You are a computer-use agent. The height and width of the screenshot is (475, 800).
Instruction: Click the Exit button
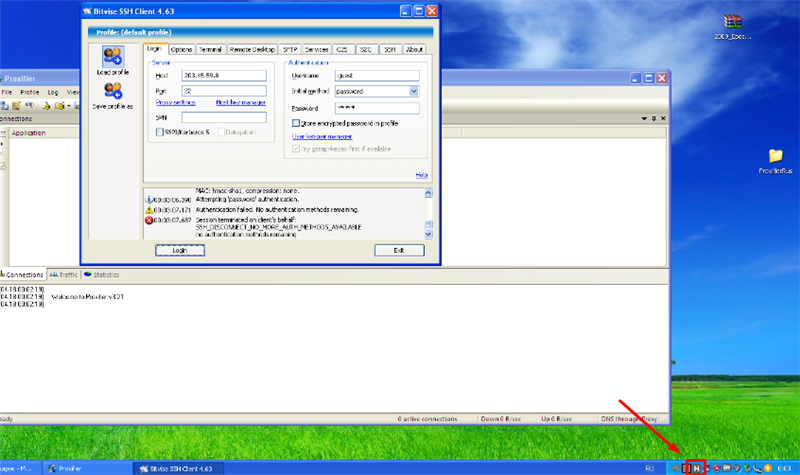coord(399,251)
